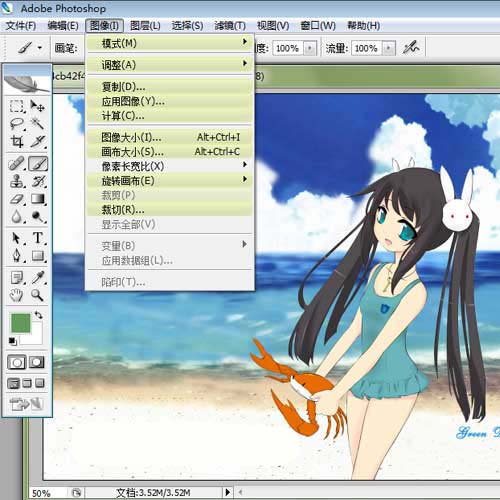Select the Brush tool in toolbox
The width and height of the screenshot is (500, 500).
pyautogui.click(x=38, y=164)
